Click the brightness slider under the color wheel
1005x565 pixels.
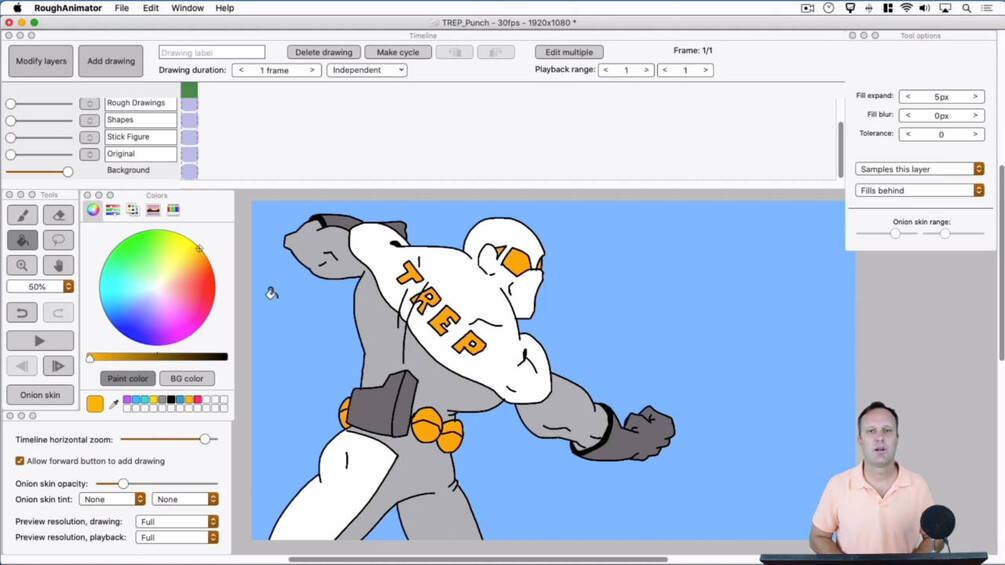[158, 357]
